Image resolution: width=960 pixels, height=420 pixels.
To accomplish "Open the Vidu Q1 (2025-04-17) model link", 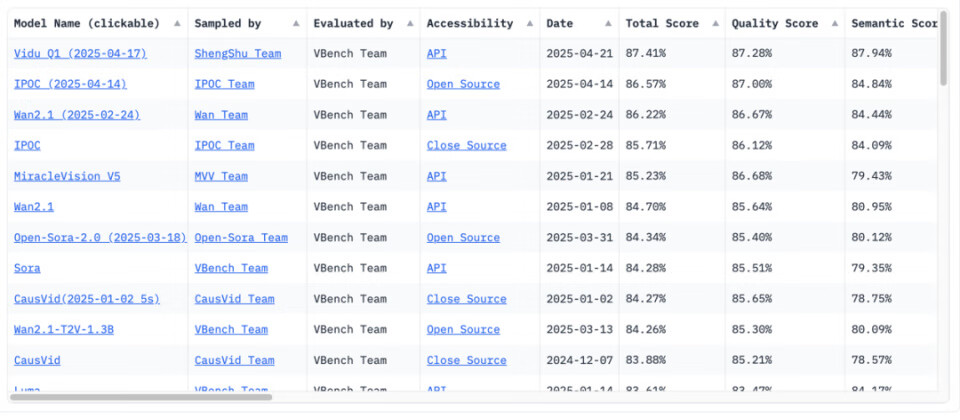I will [x=80, y=54].
